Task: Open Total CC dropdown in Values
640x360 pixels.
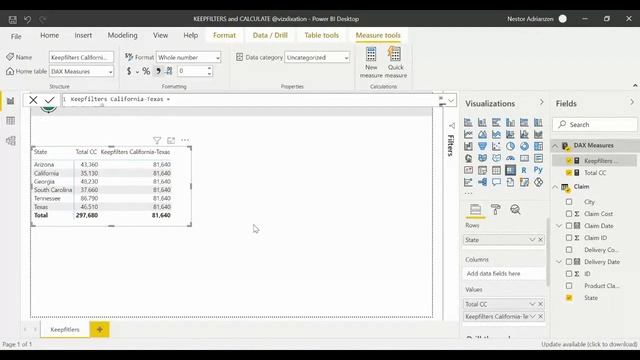Action: 532,304
